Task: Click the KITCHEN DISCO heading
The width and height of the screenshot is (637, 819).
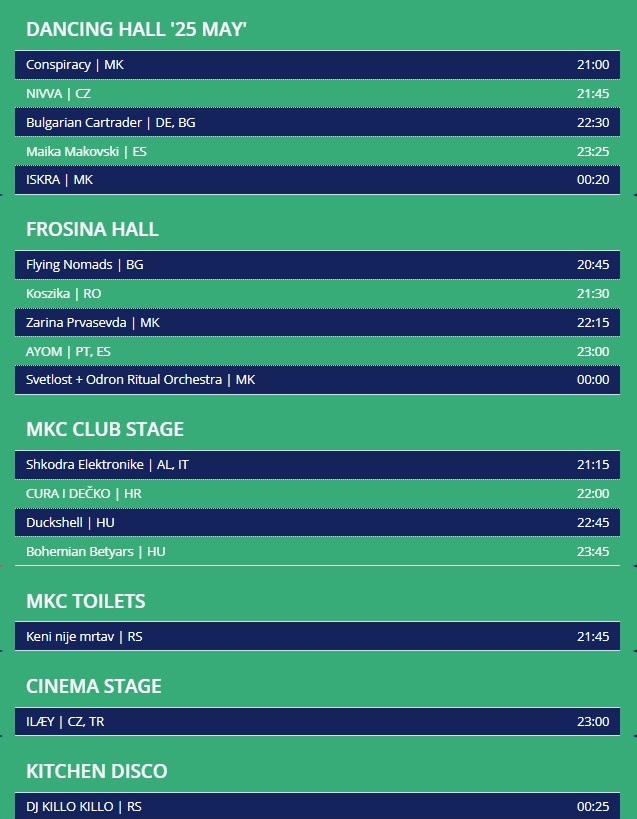Action: 97,771
